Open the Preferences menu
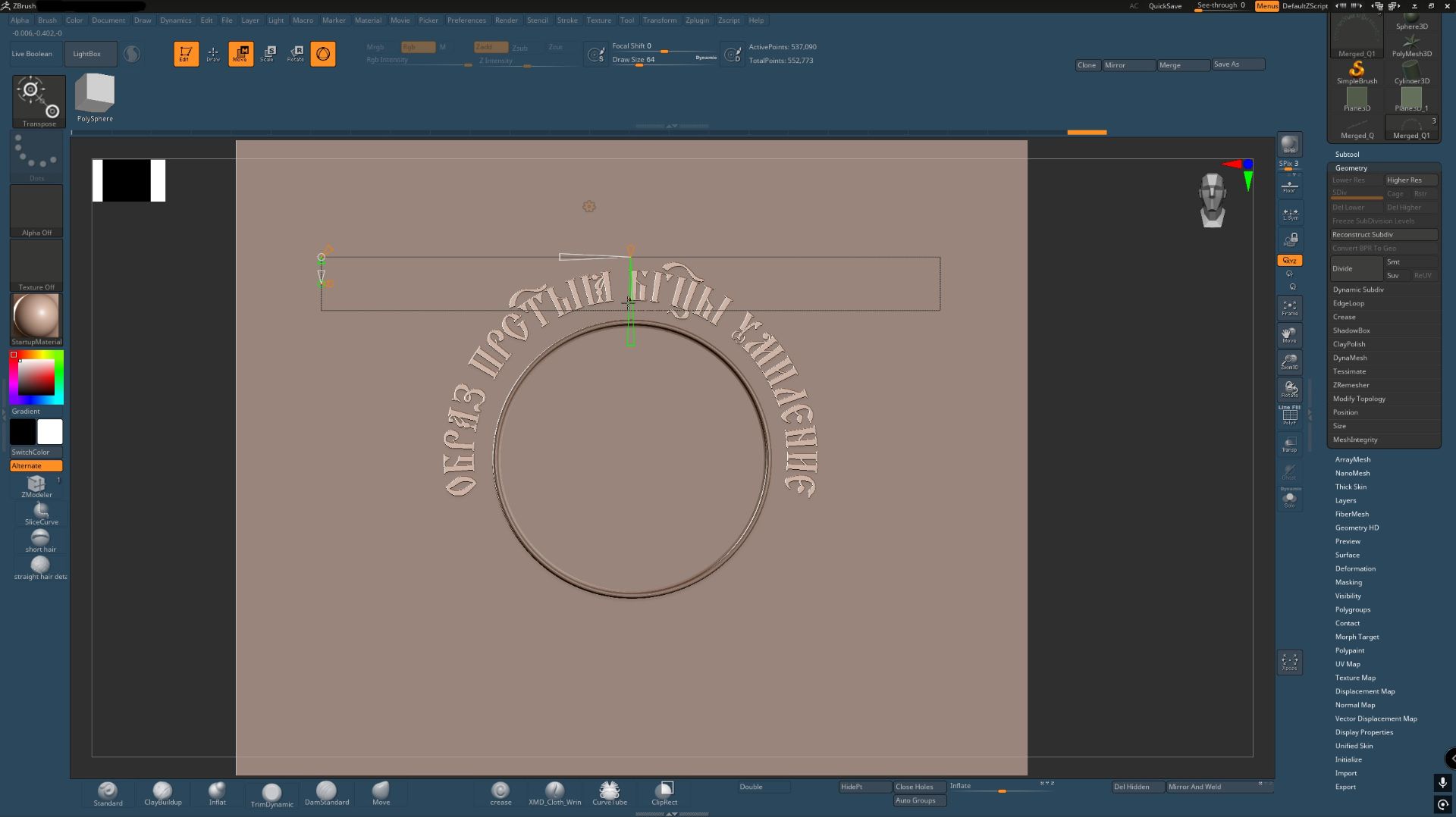The image size is (1456, 817). click(466, 20)
